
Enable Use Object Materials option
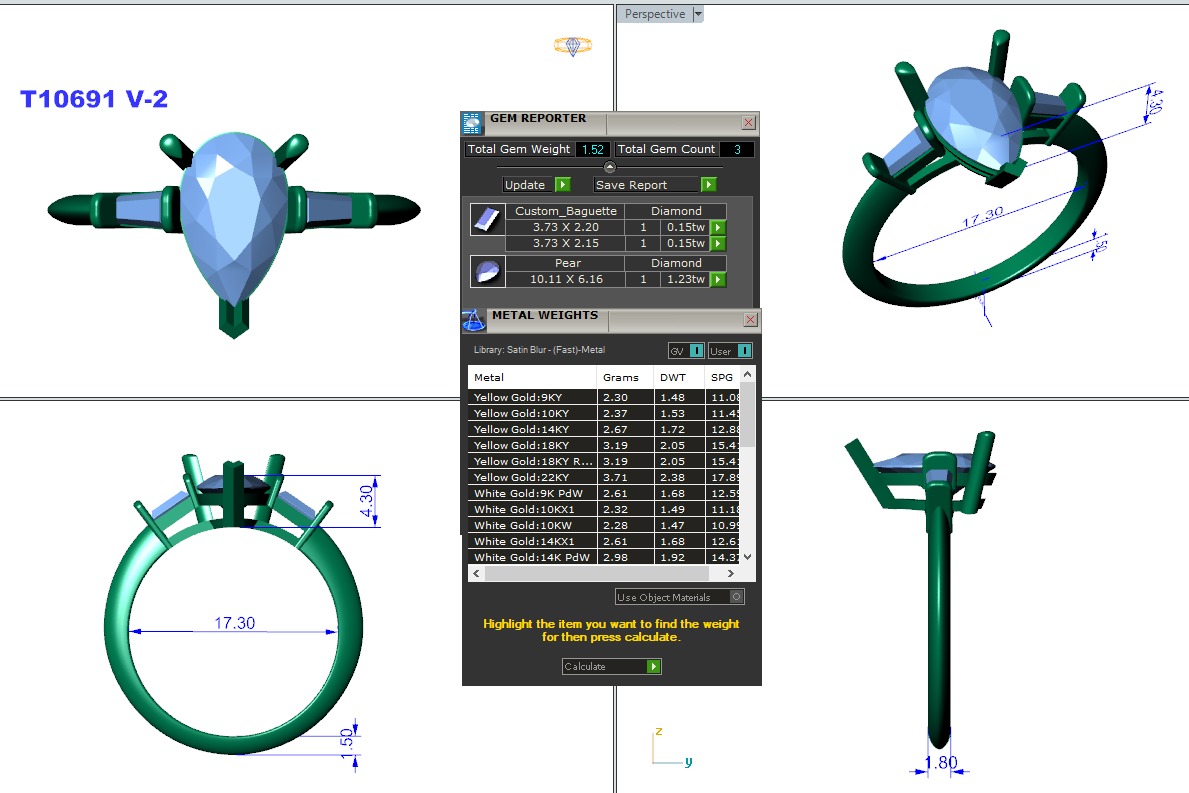pos(737,597)
